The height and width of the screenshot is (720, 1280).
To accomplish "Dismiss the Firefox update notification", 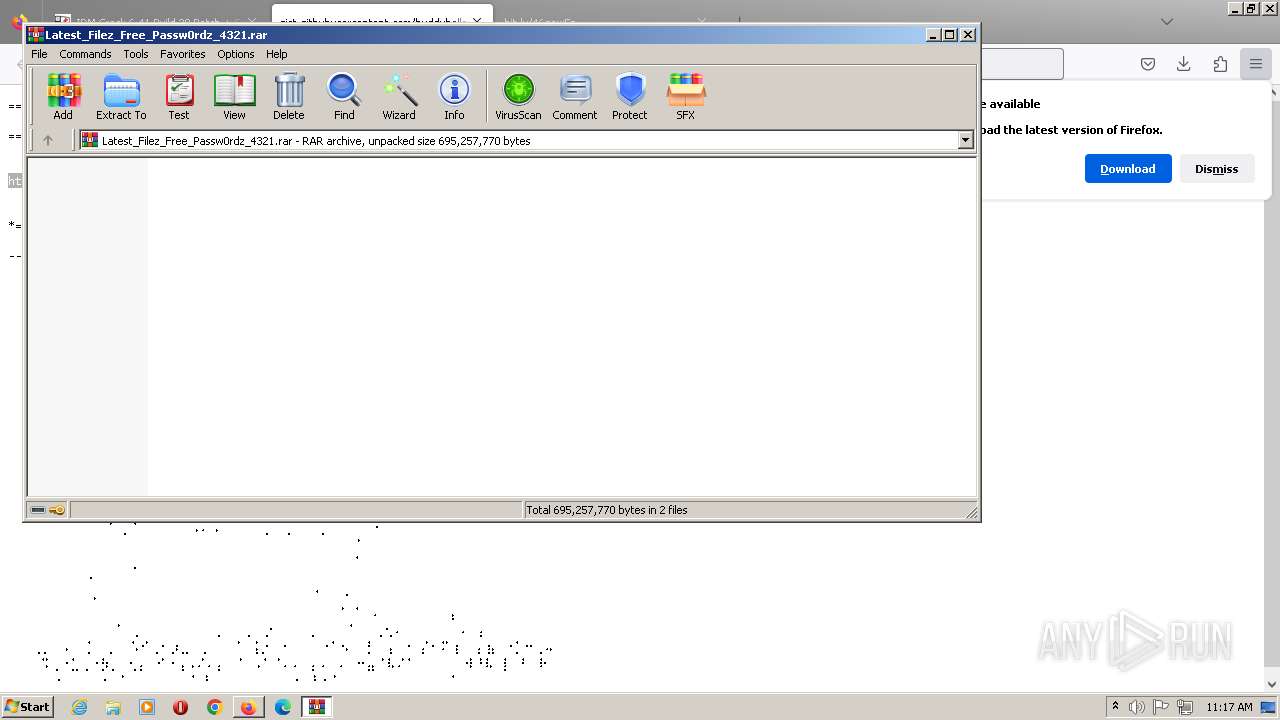I will [1216, 169].
